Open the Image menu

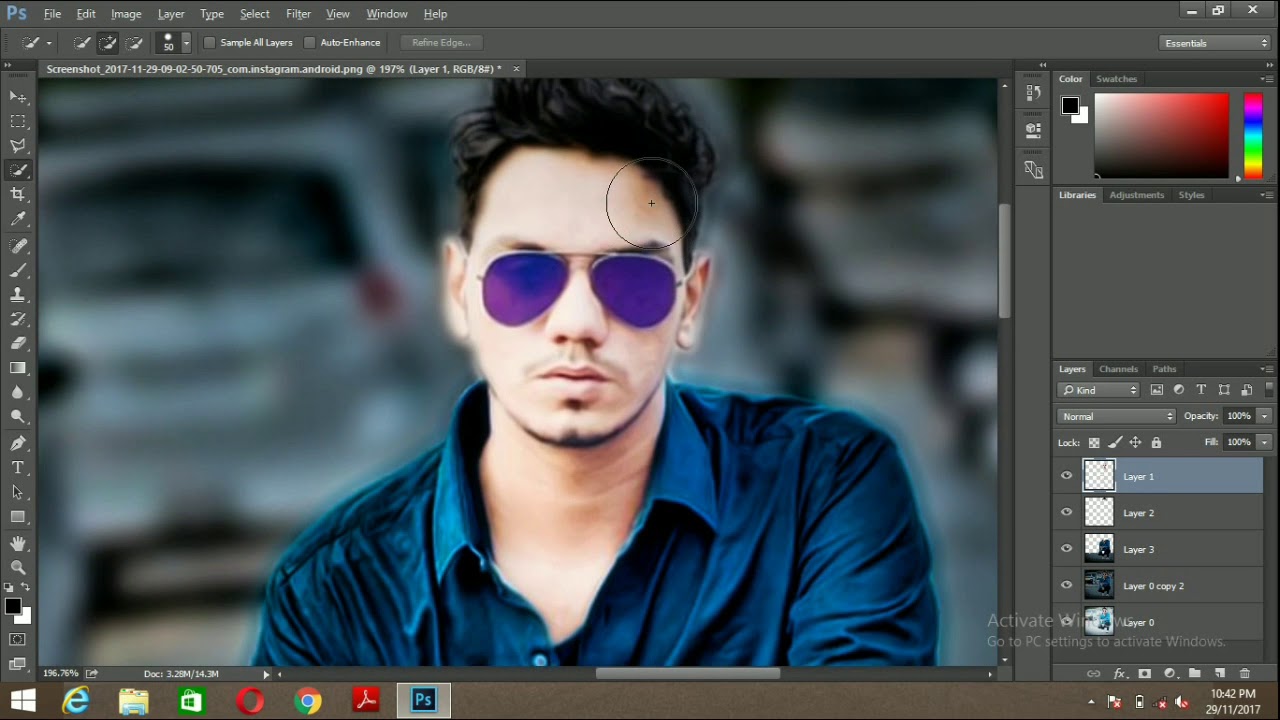tap(126, 14)
